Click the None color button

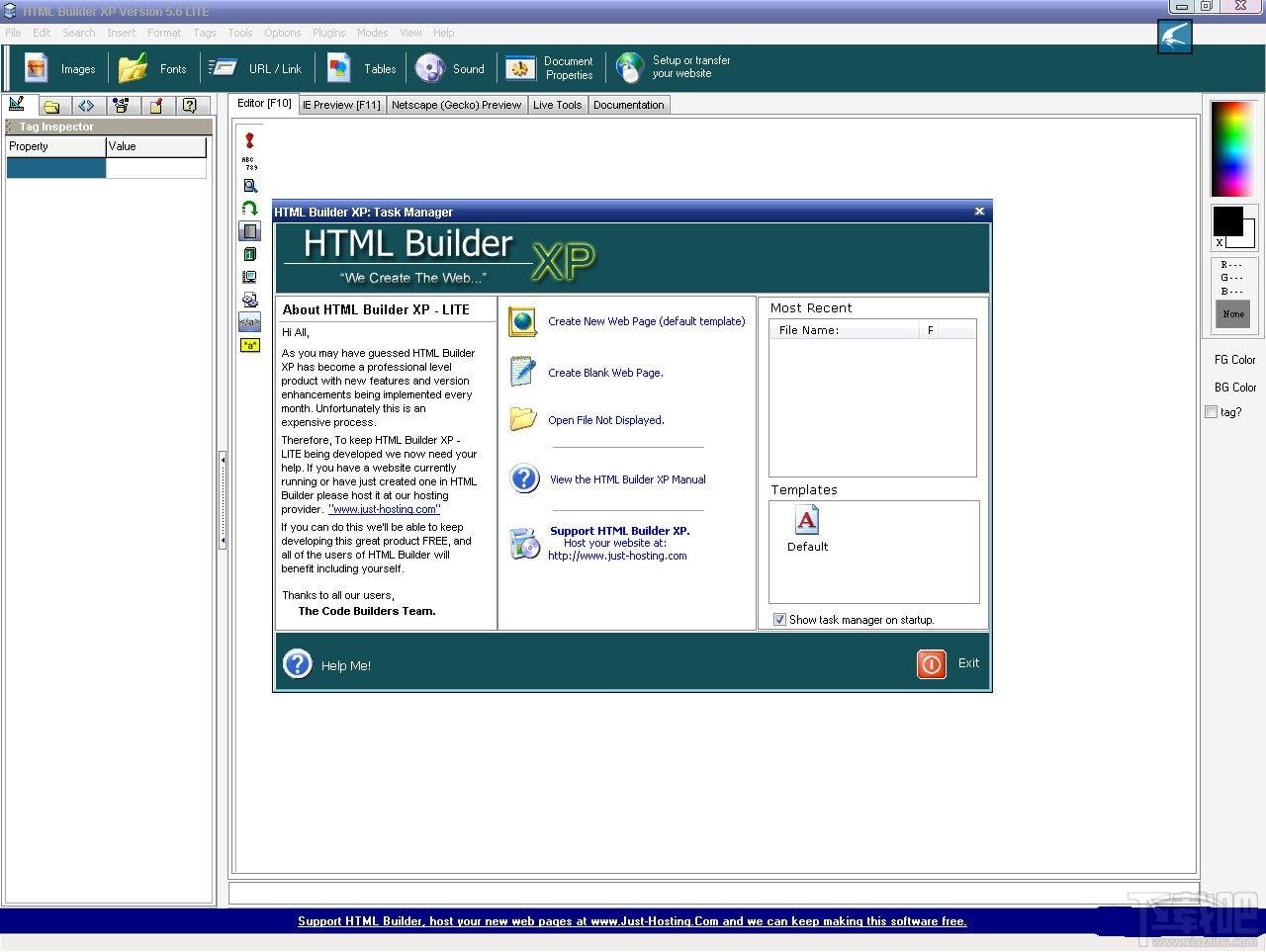(1232, 314)
